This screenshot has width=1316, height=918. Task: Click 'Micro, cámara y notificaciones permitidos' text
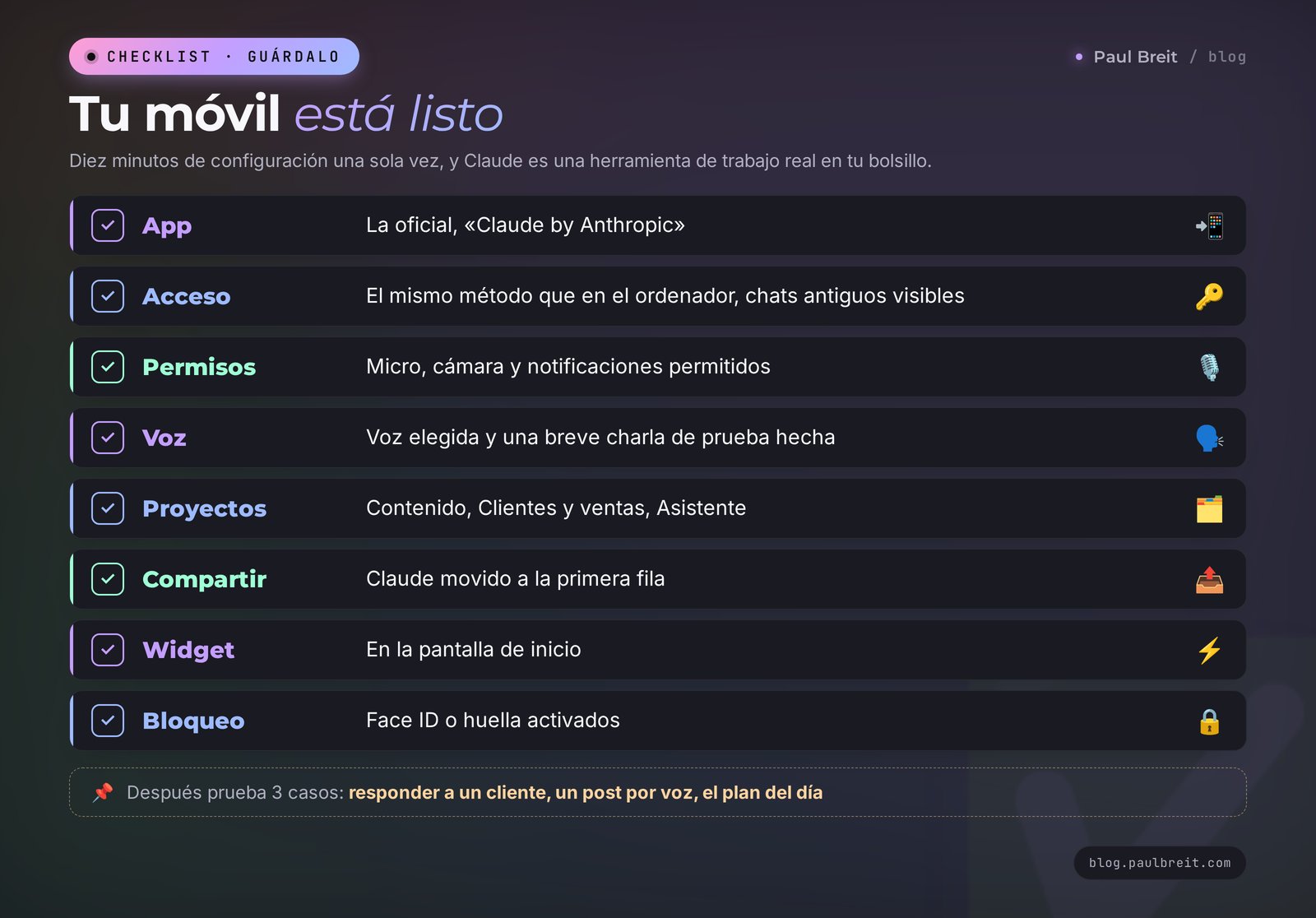[568, 367]
